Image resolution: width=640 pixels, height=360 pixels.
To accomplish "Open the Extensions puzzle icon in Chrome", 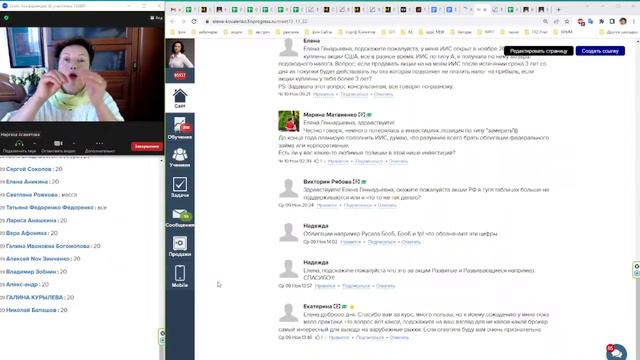I will click(601, 21).
